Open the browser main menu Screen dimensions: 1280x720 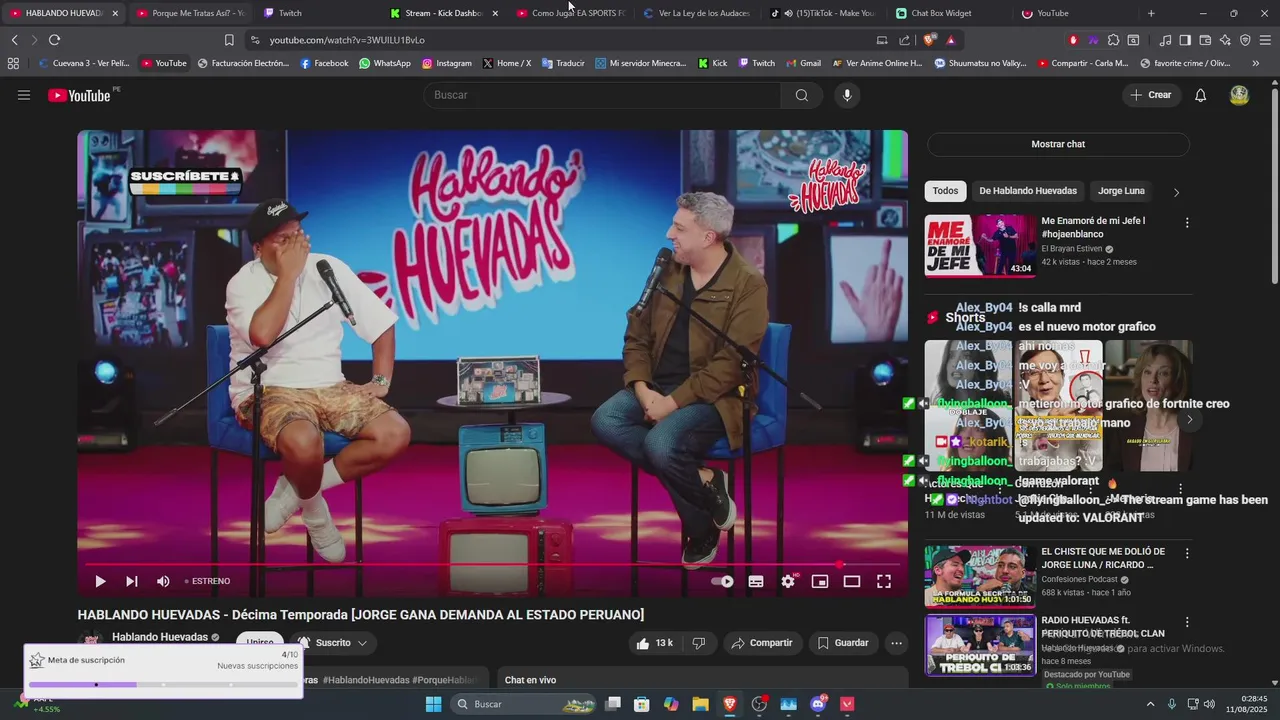tap(1265, 40)
